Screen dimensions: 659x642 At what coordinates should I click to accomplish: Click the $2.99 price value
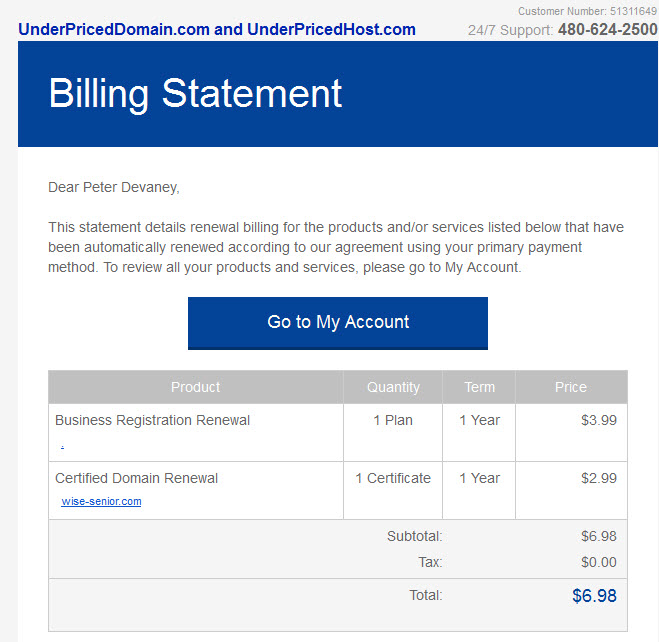[598, 478]
